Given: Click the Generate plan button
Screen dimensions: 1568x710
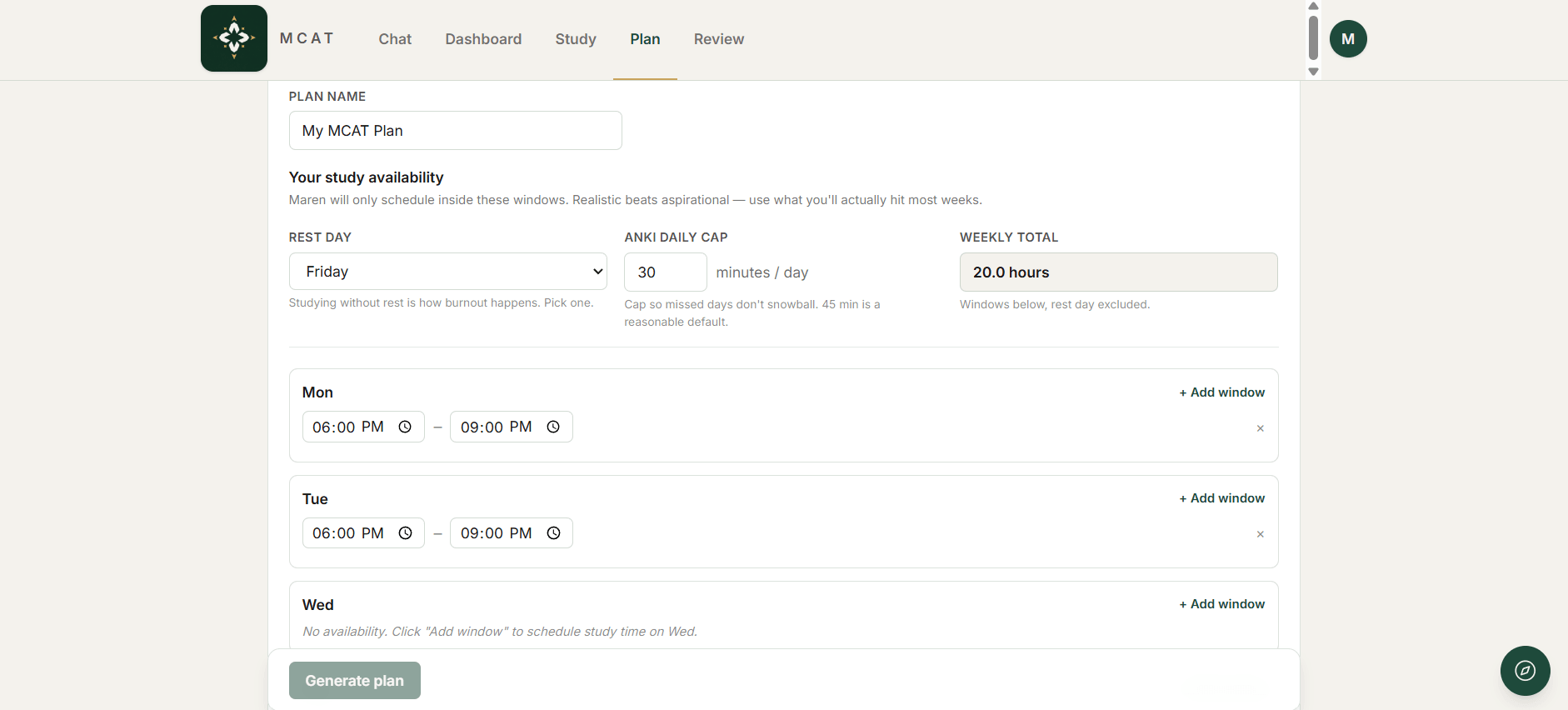Looking at the screenshot, I should tap(355, 681).
